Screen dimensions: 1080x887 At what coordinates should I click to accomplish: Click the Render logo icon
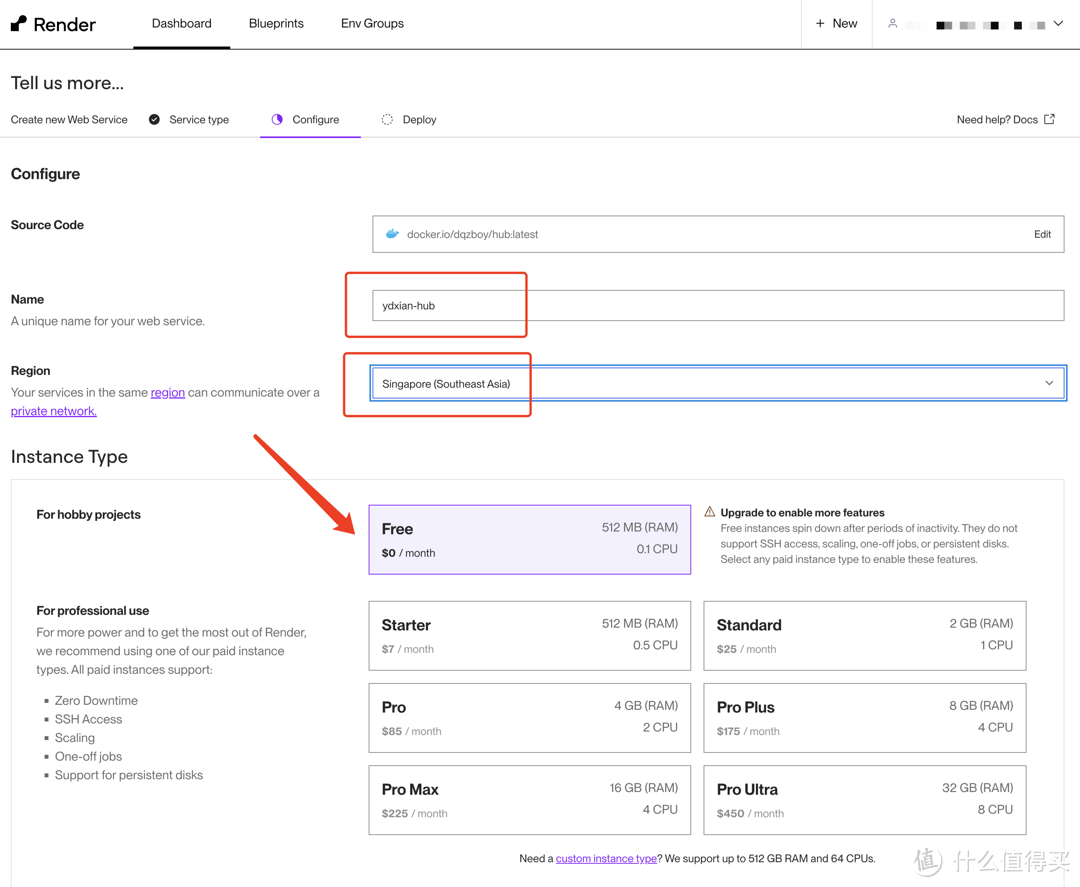[19, 24]
